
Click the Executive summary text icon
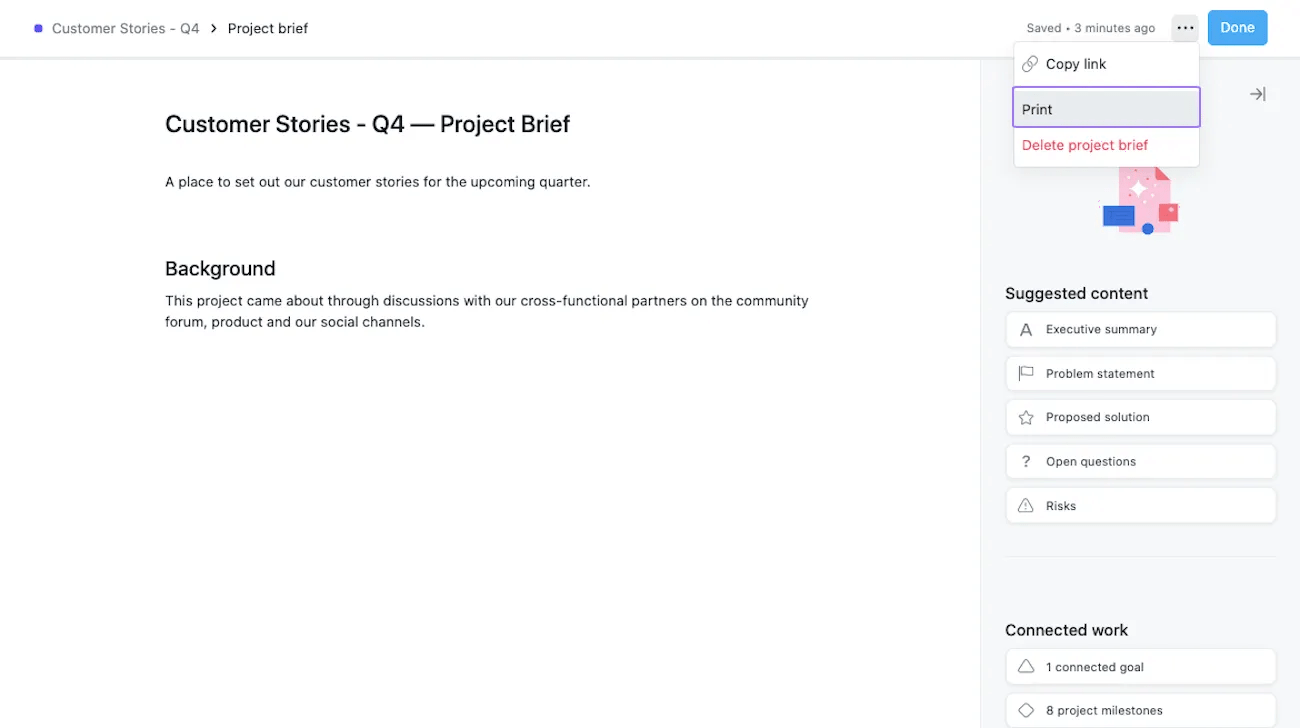[1025, 329]
